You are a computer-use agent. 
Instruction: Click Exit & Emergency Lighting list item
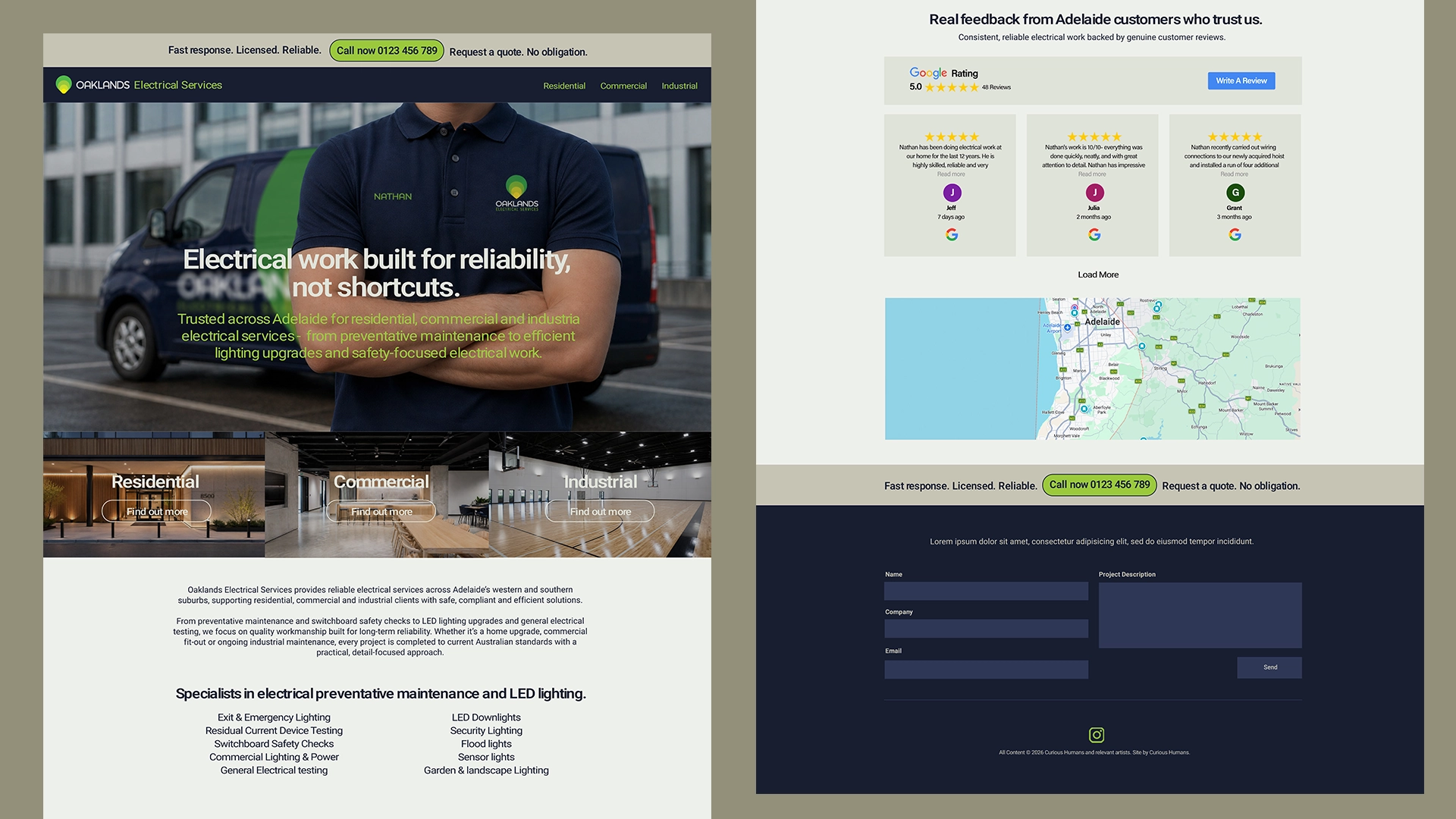tap(274, 717)
